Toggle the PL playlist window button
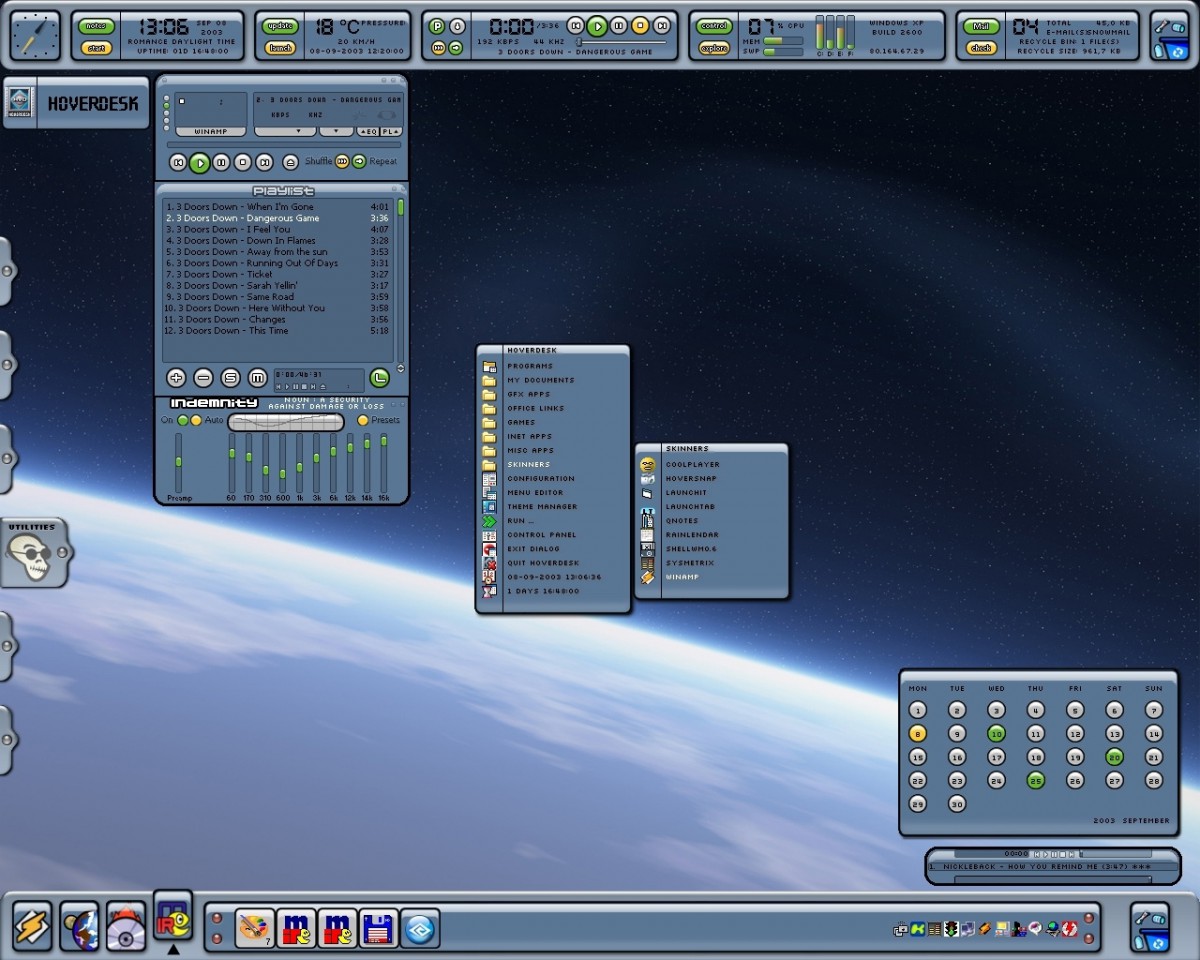Image resolution: width=1200 pixels, height=960 pixels. (x=390, y=131)
